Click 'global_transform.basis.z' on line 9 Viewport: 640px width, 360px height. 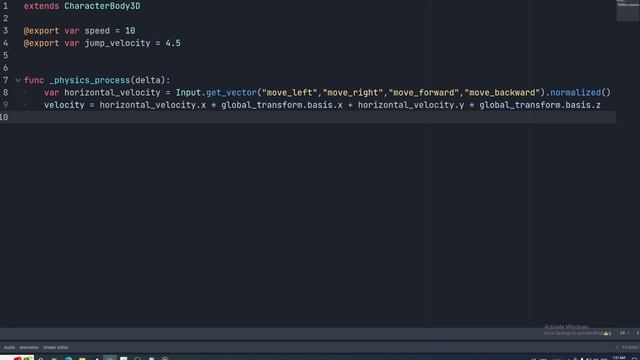coord(540,105)
